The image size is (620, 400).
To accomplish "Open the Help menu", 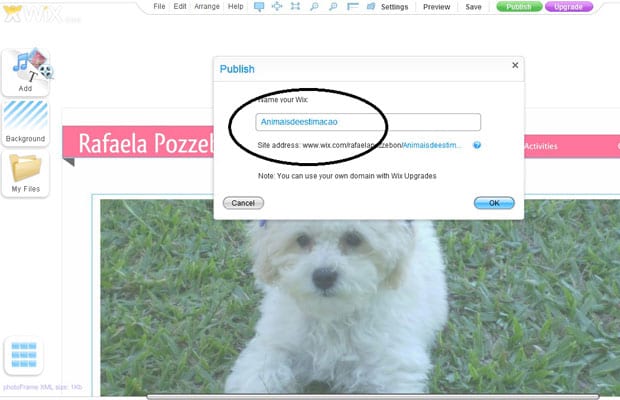I will pos(236,6).
